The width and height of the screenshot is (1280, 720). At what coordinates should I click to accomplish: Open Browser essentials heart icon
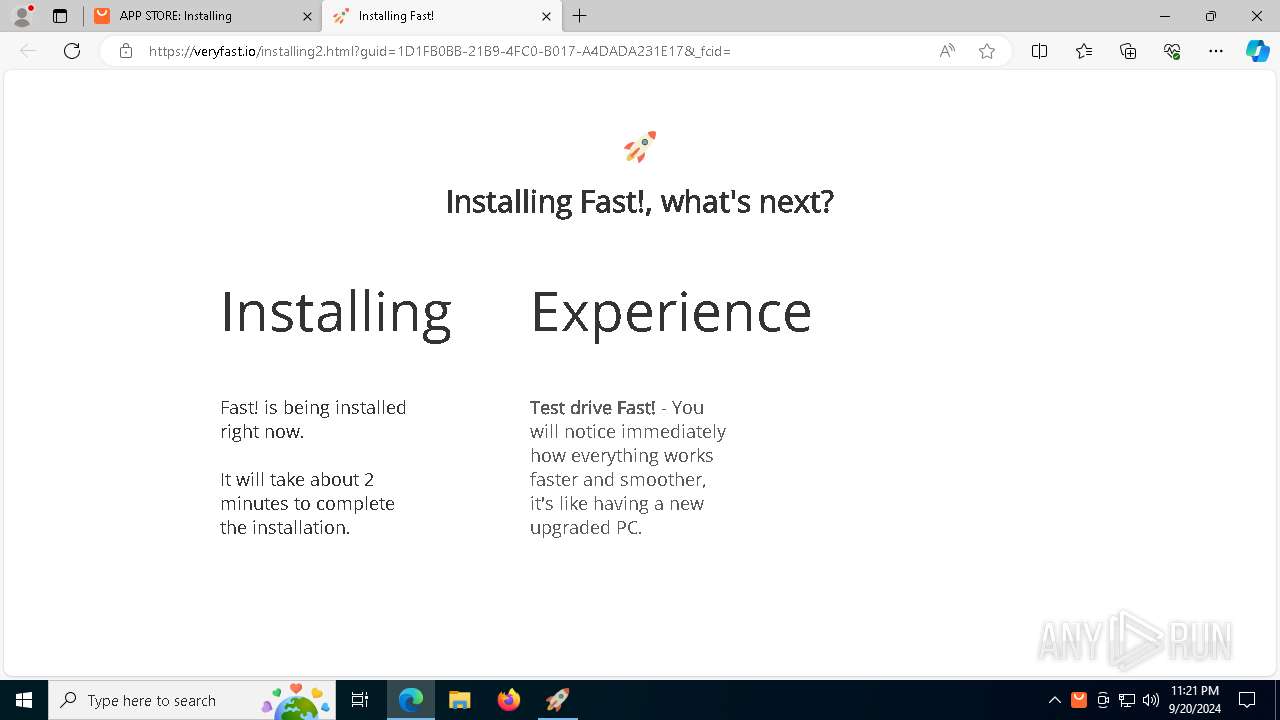[x=1172, y=51]
